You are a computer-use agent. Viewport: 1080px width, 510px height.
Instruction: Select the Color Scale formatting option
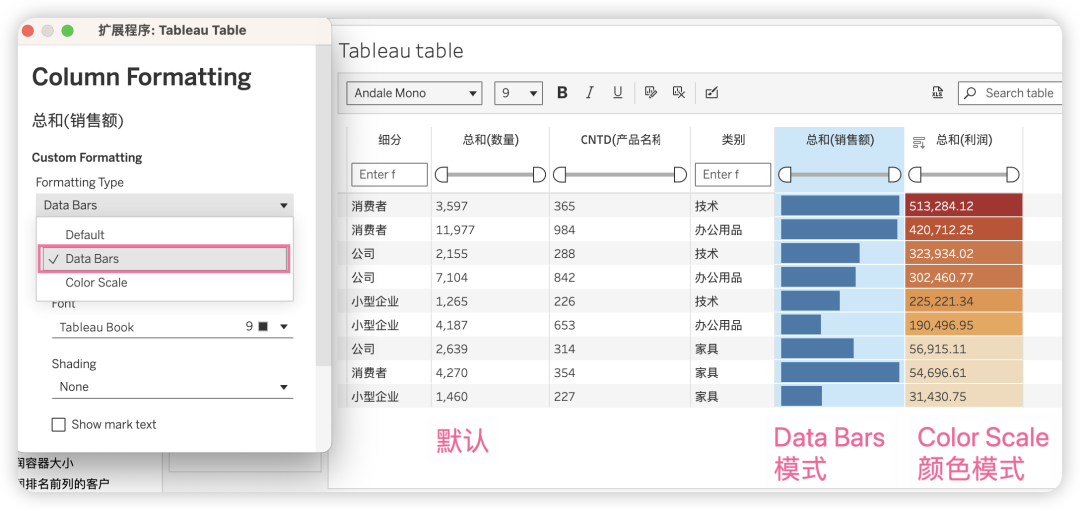click(165, 283)
